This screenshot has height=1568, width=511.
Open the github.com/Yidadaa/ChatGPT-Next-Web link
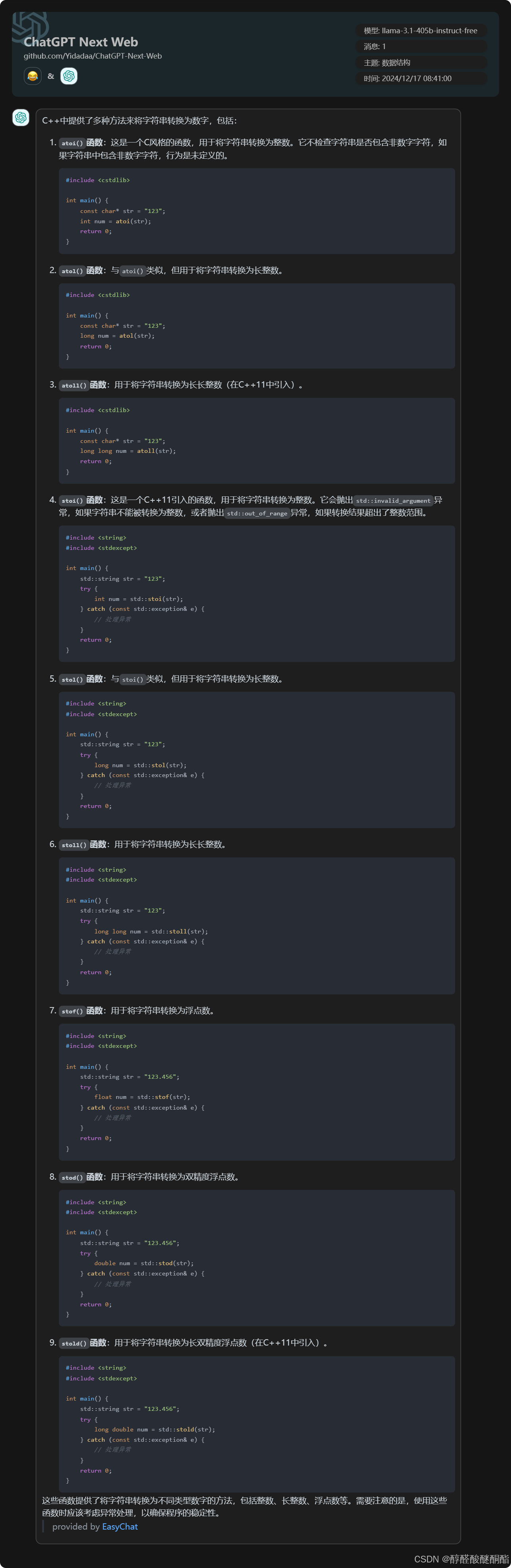tap(93, 56)
